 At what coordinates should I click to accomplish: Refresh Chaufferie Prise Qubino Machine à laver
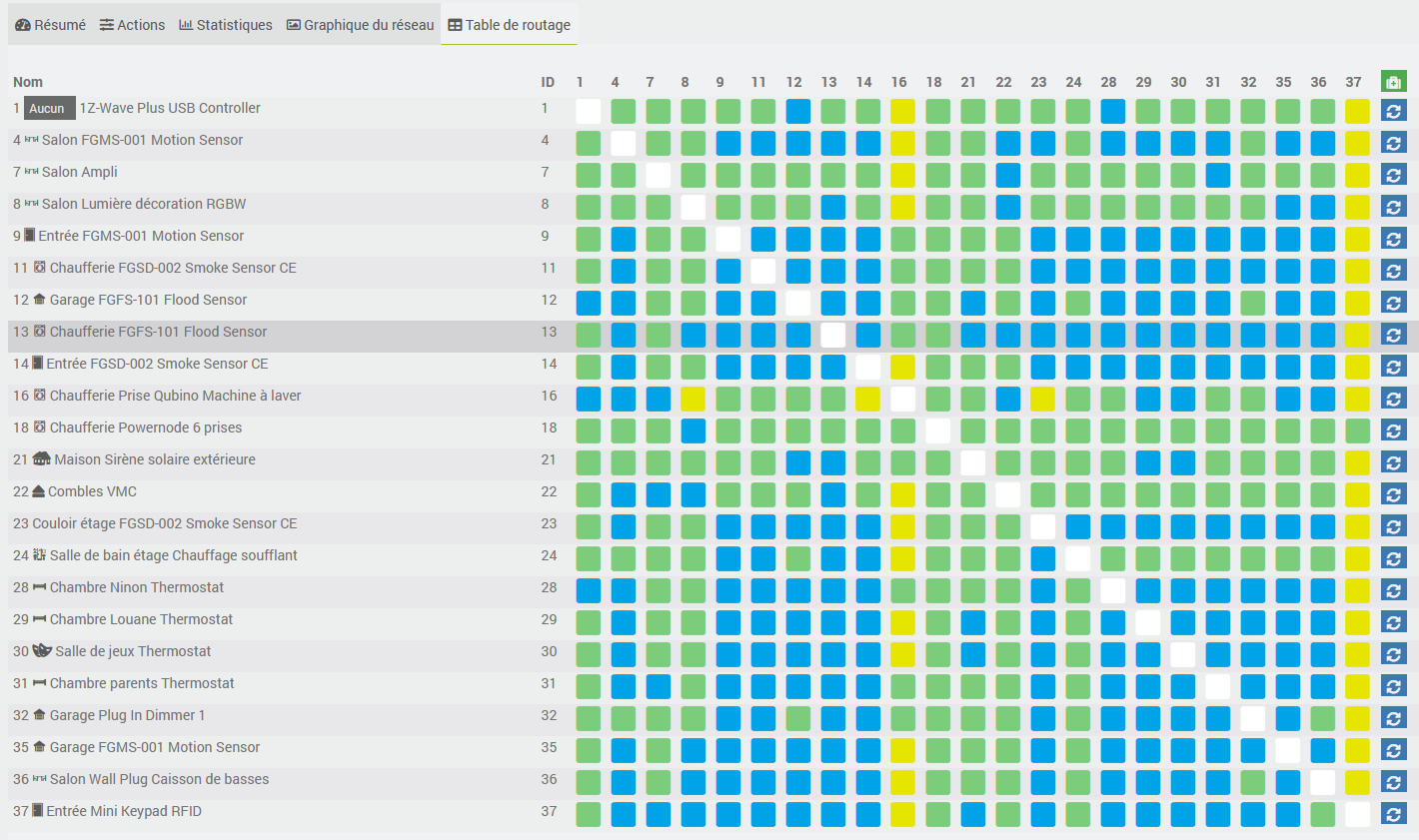click(x=1394, y=399)
